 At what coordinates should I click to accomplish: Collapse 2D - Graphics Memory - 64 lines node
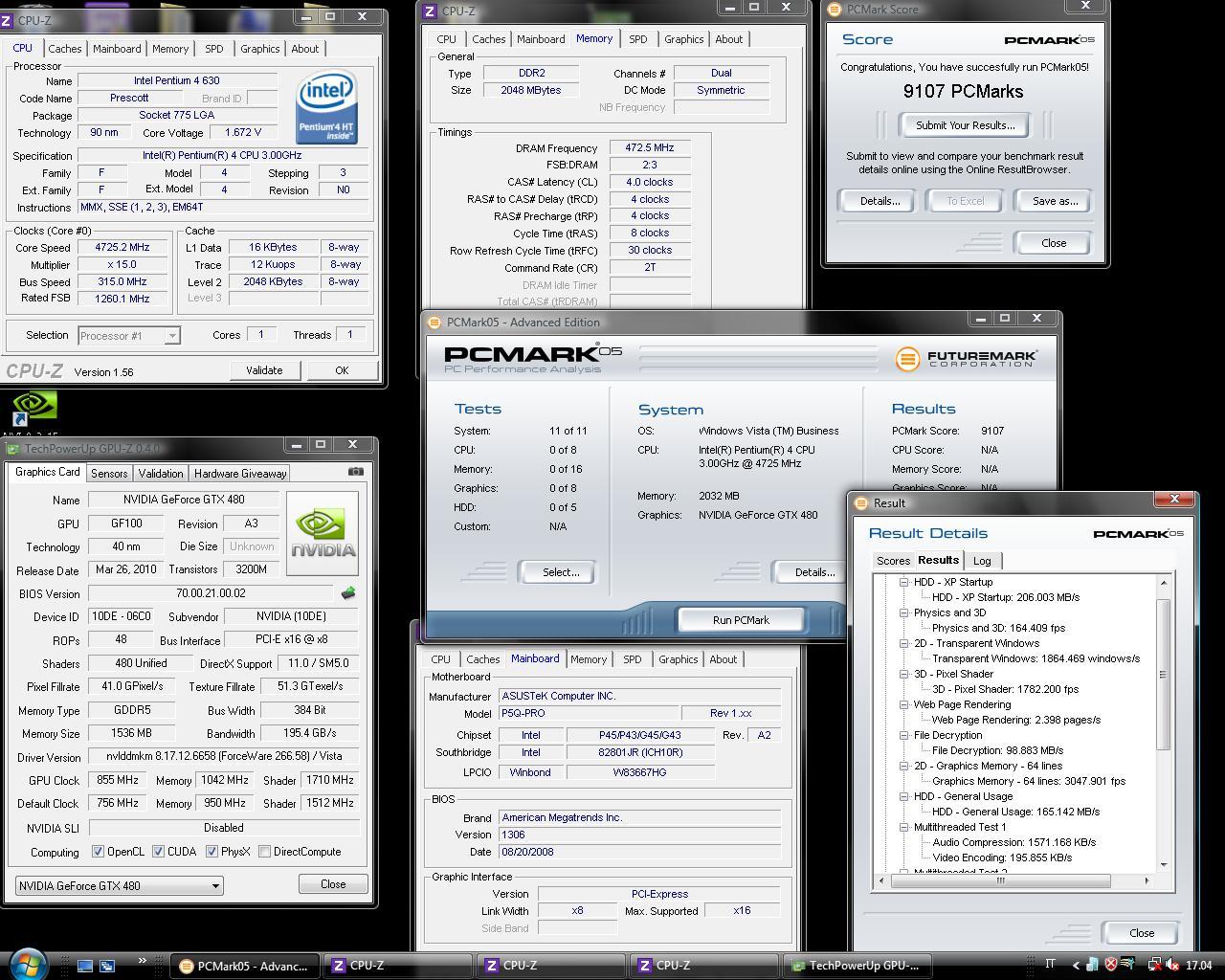click(x=902, y=766)
